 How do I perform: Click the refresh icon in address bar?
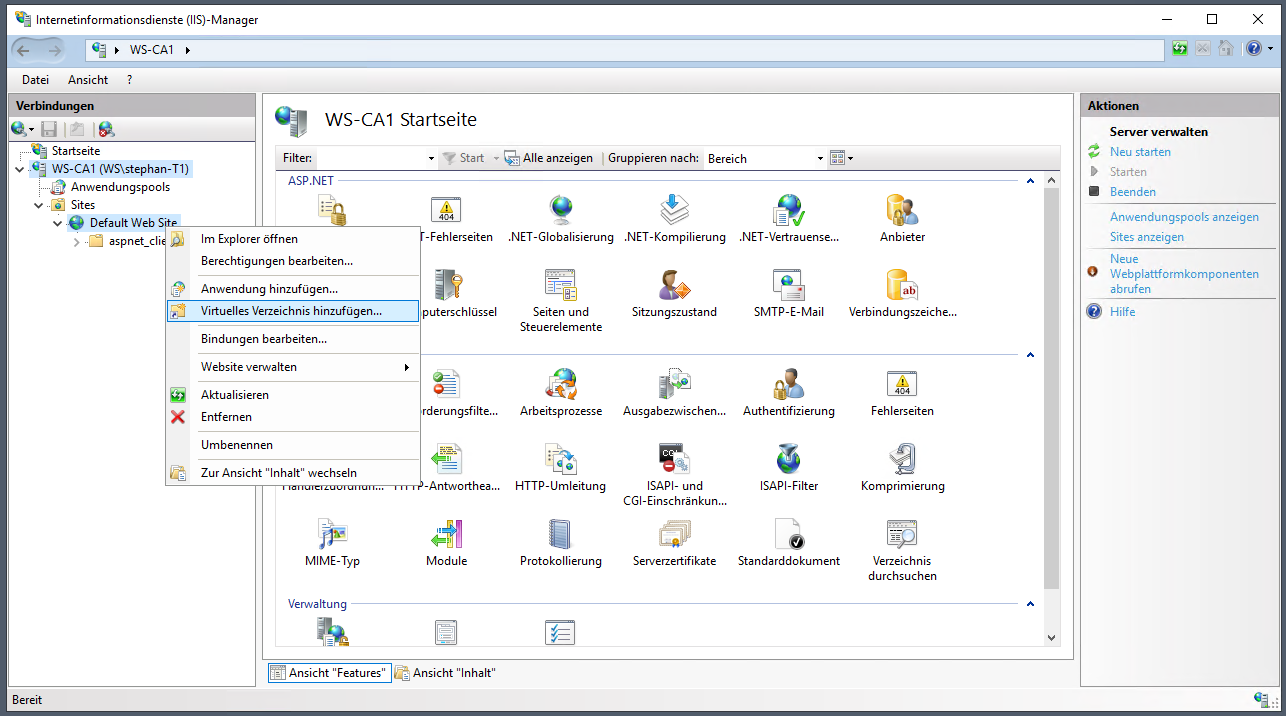1180,49
